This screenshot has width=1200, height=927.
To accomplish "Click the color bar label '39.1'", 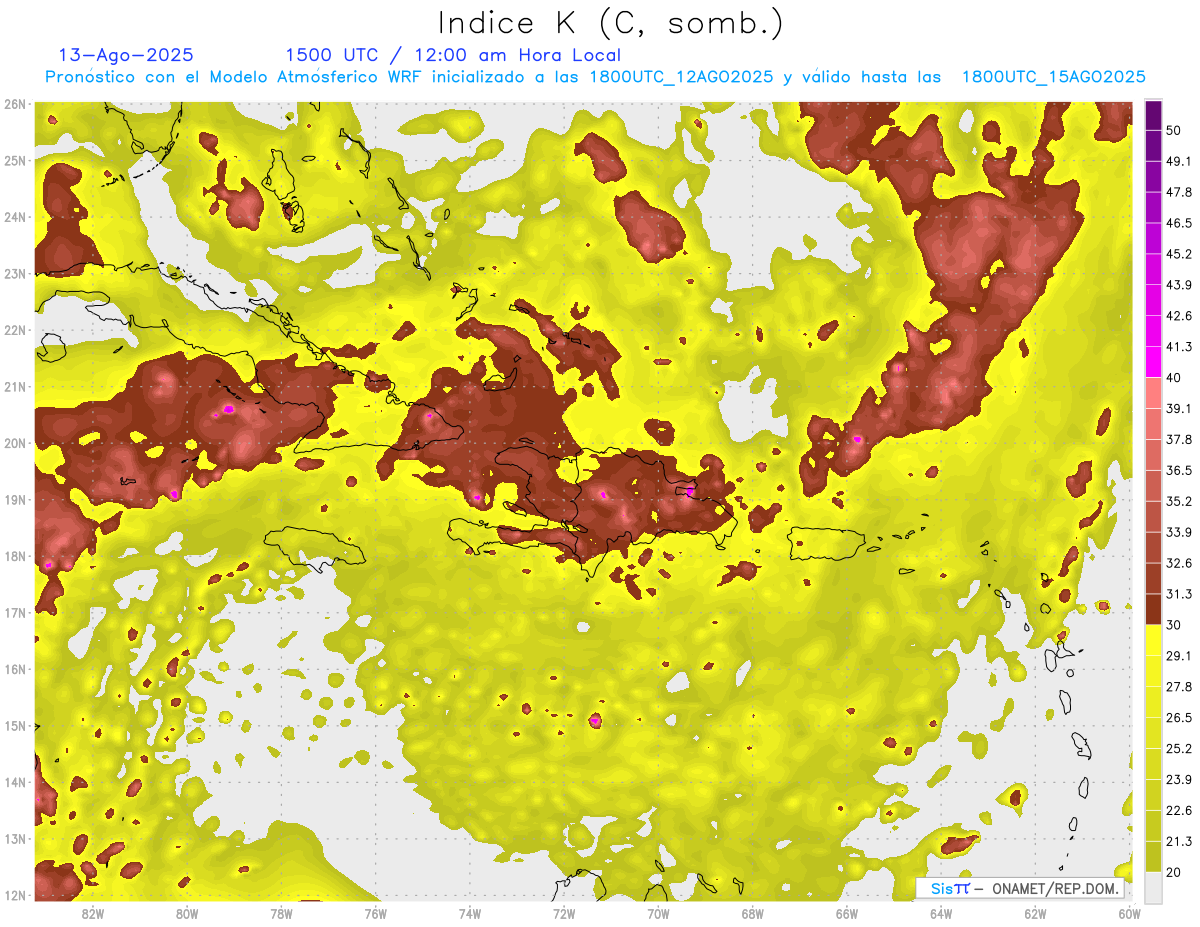I will pos(1179,409).
